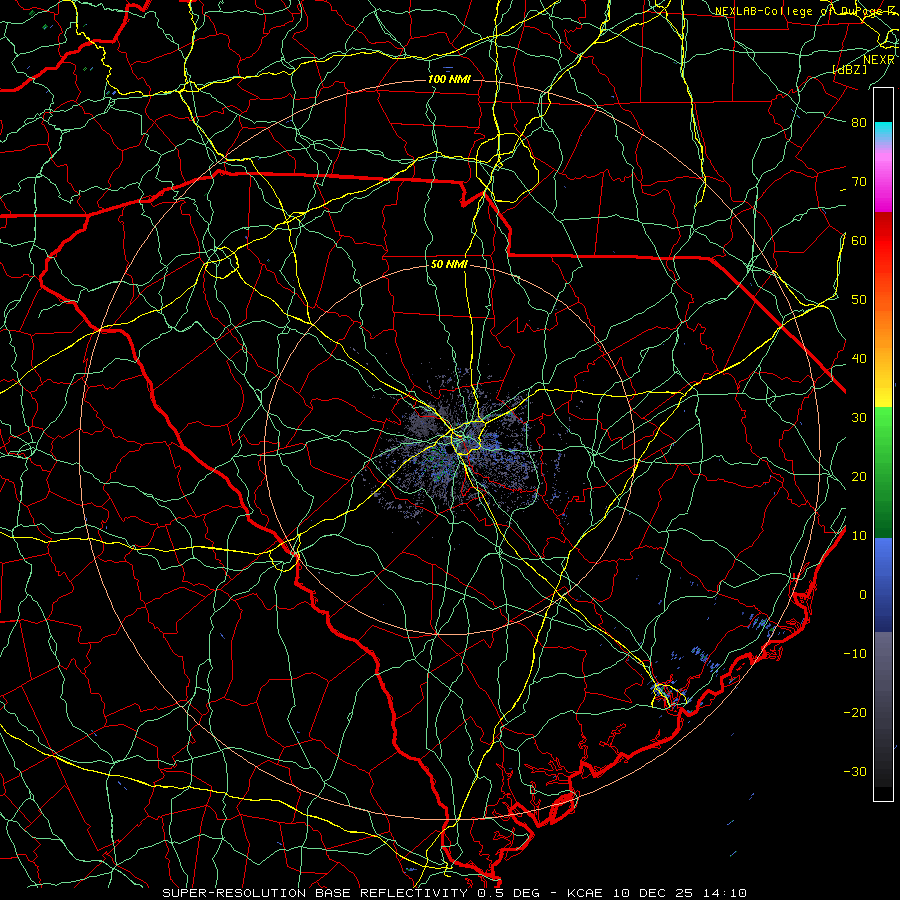The width and height of the screenshot is (900, 900).
Task: Click the 50 NMI range ring label
Action: tap(449, 265)
